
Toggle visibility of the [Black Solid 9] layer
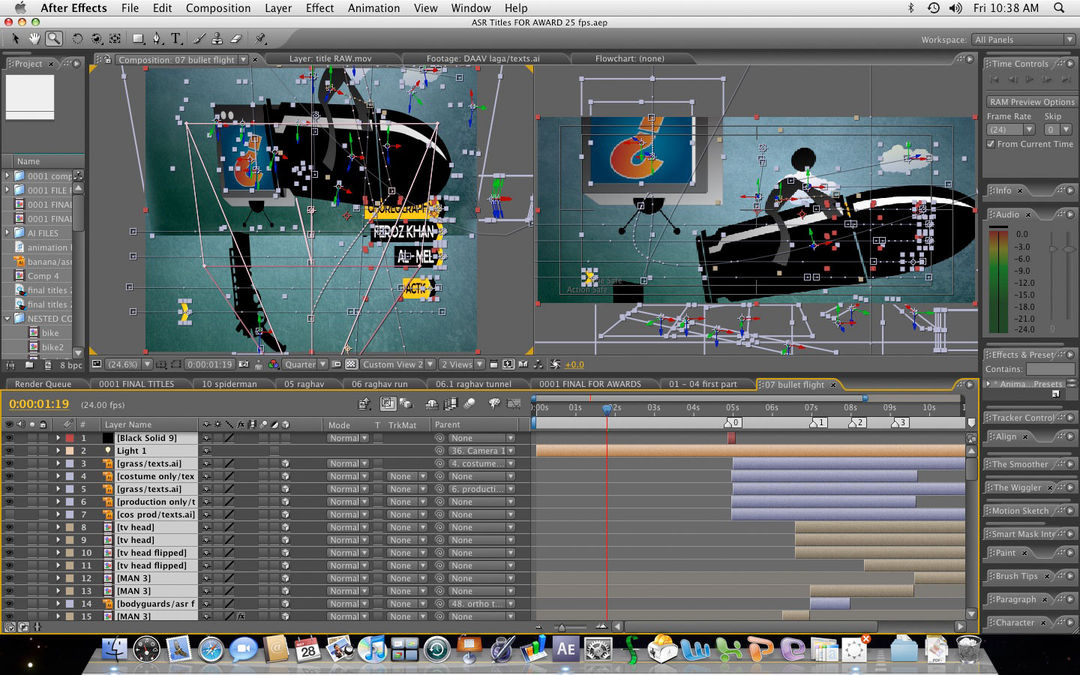coord(9,437)
